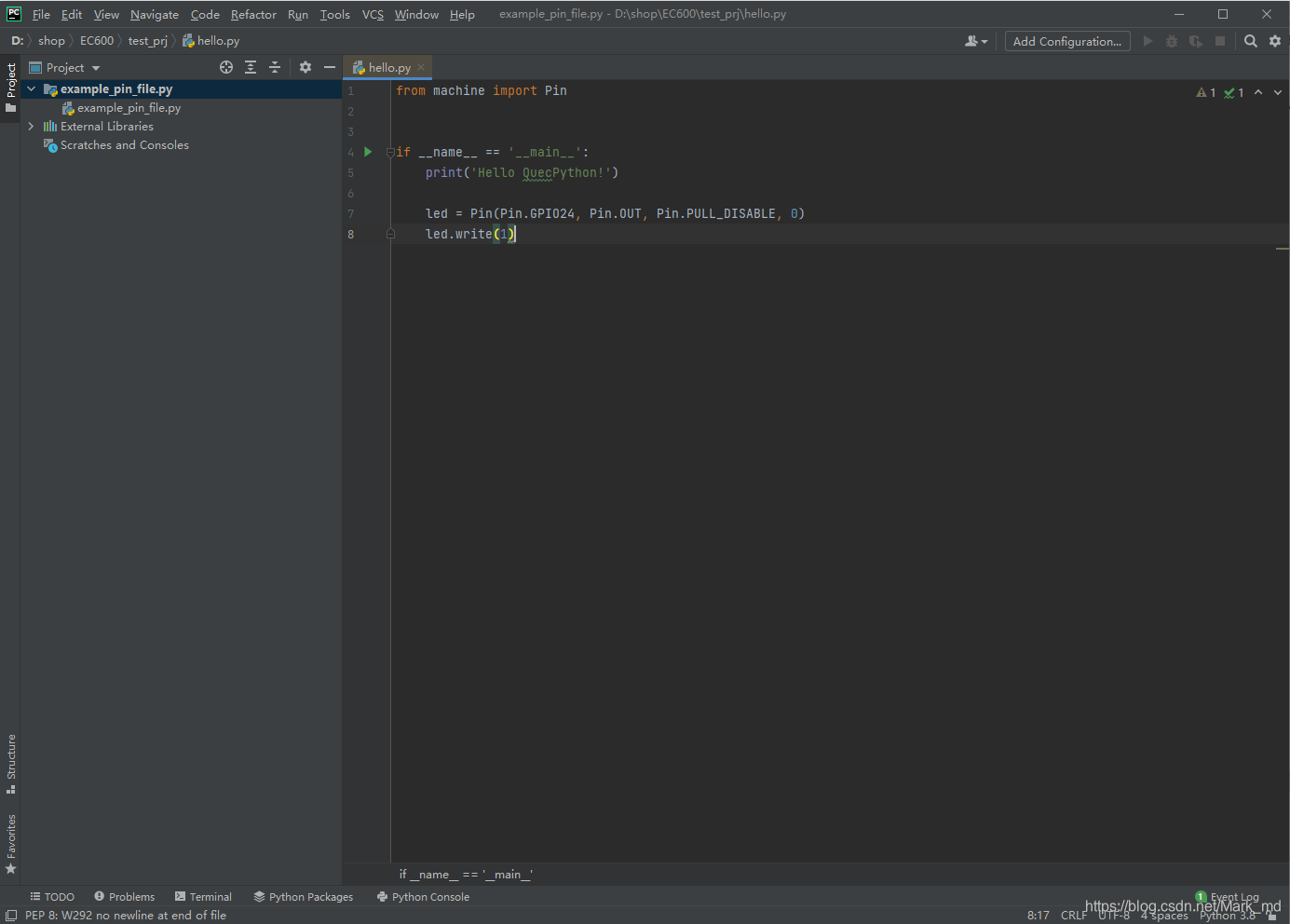Open the Tools menu
Viewport: 1290px width, 924px height.
(335, 14)
